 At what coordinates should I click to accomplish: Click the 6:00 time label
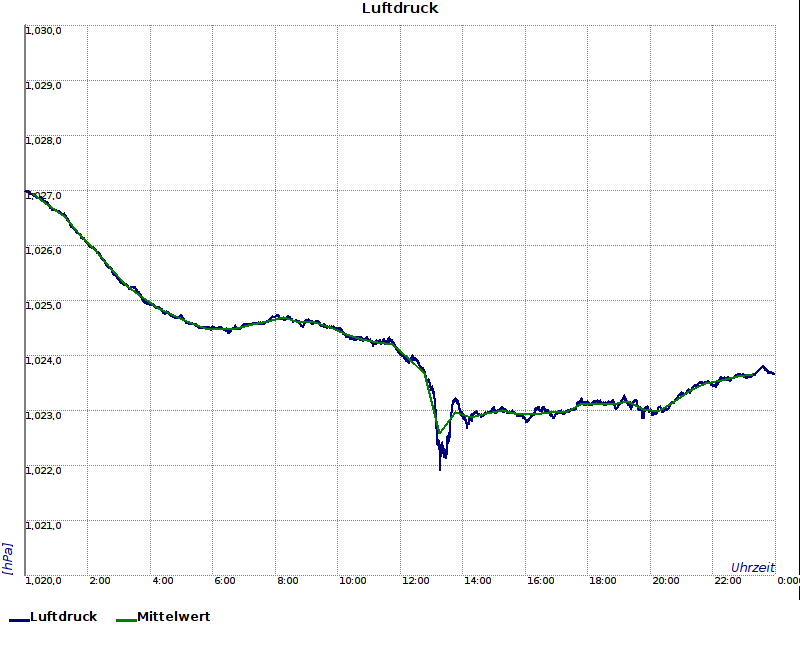pyautogui.click(x=224, y=581)
